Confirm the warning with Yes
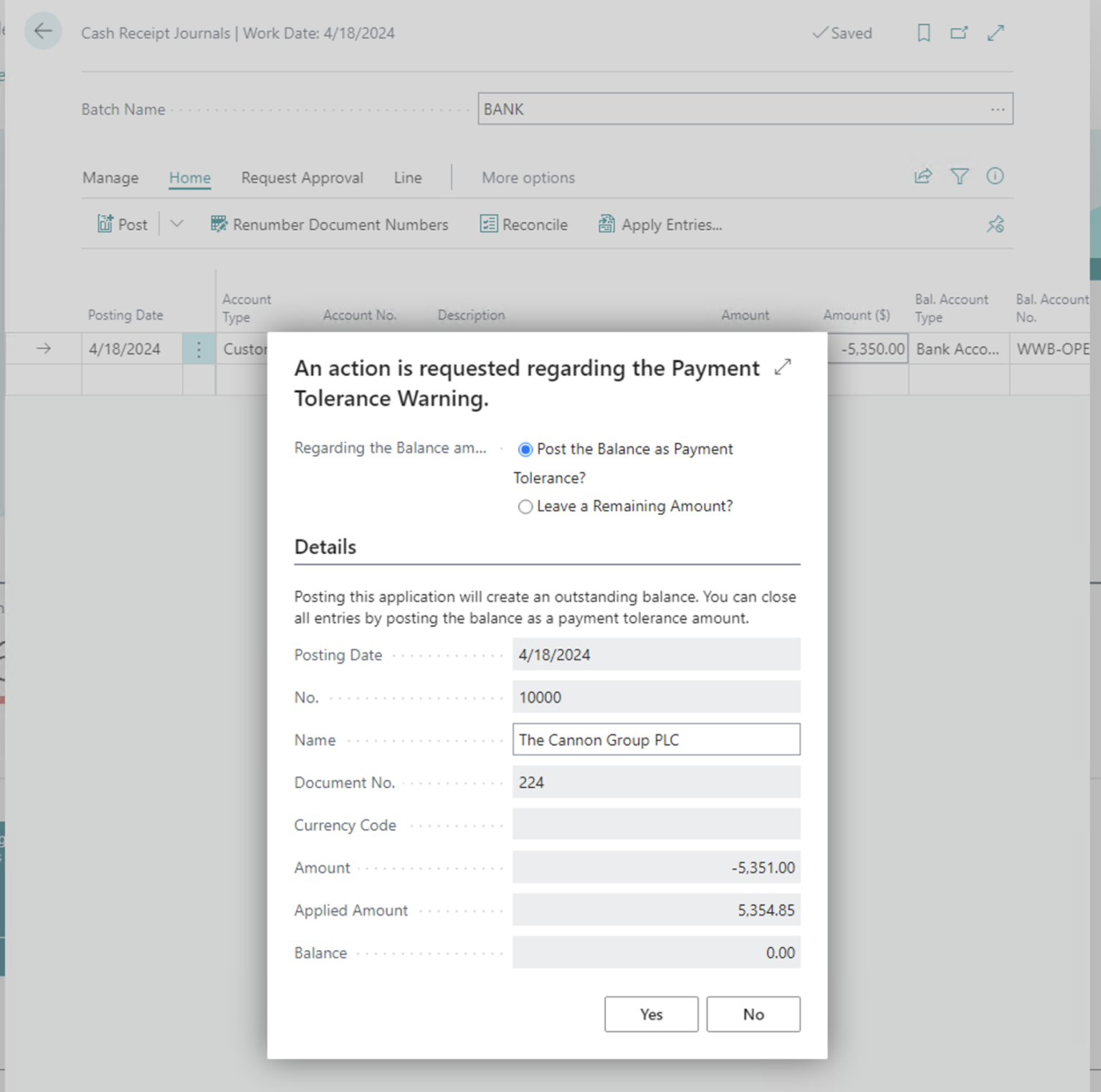This screenshot has height=1092, width=1101. [x=650, y=1014]
